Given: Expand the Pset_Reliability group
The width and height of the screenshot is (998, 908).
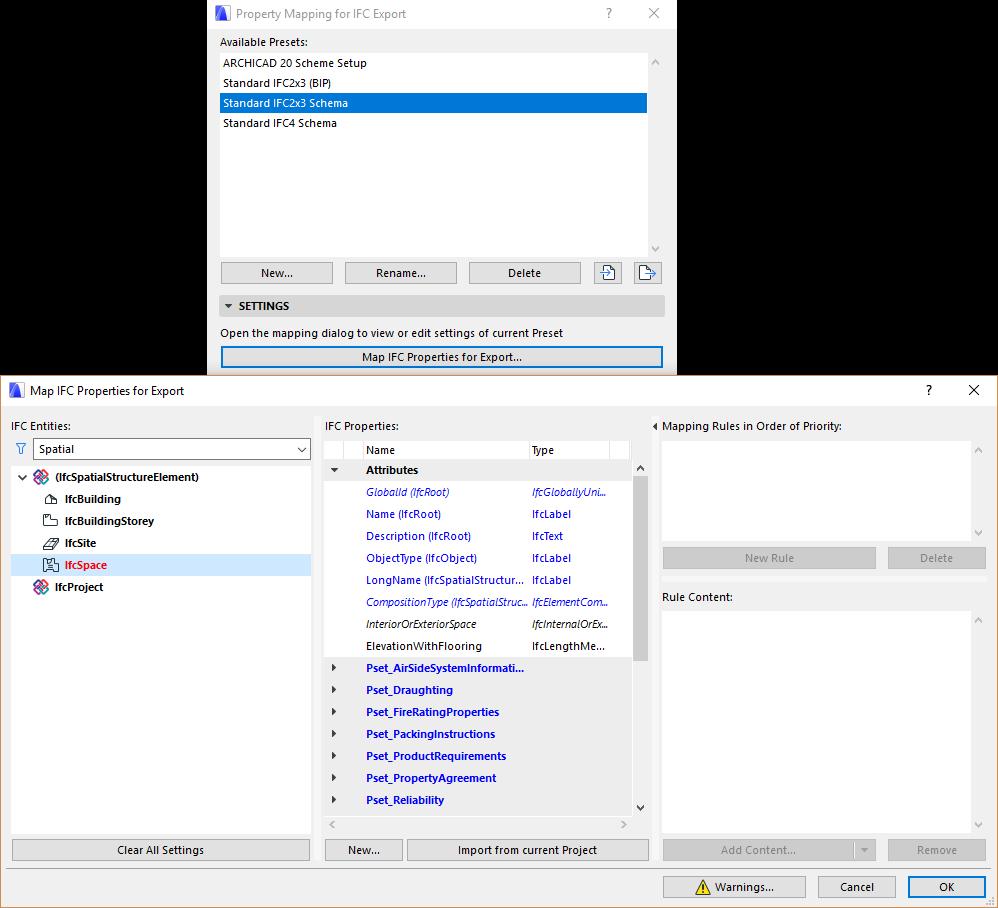Looking at the screenshot, I should (x=334, y=799).
